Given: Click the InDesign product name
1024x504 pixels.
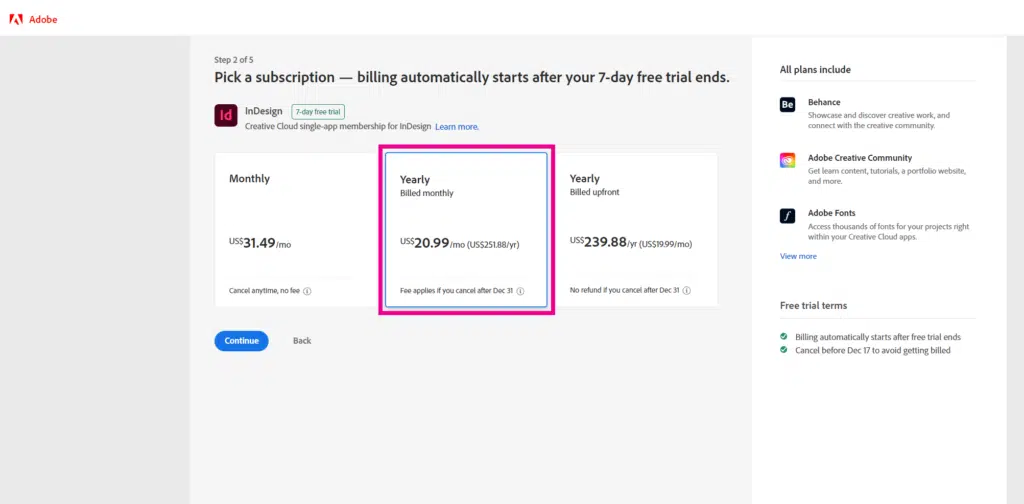Looking at the screenshot, I should point(264,112).
